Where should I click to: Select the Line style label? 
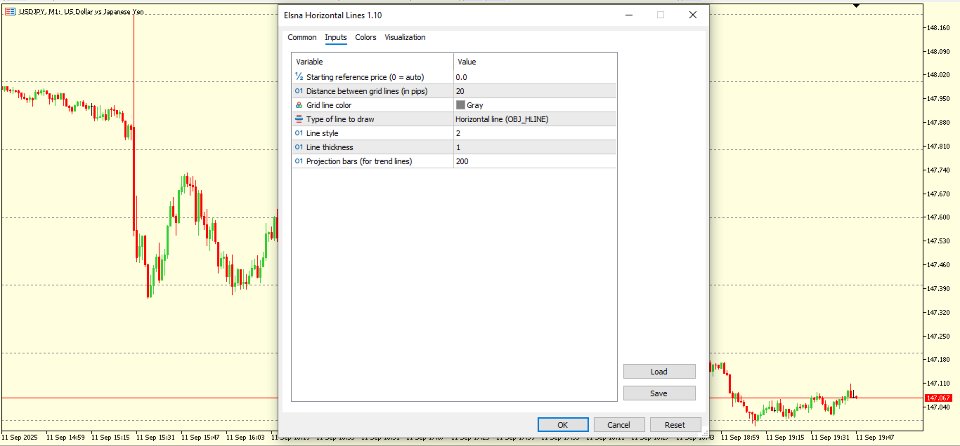(322, 133)
